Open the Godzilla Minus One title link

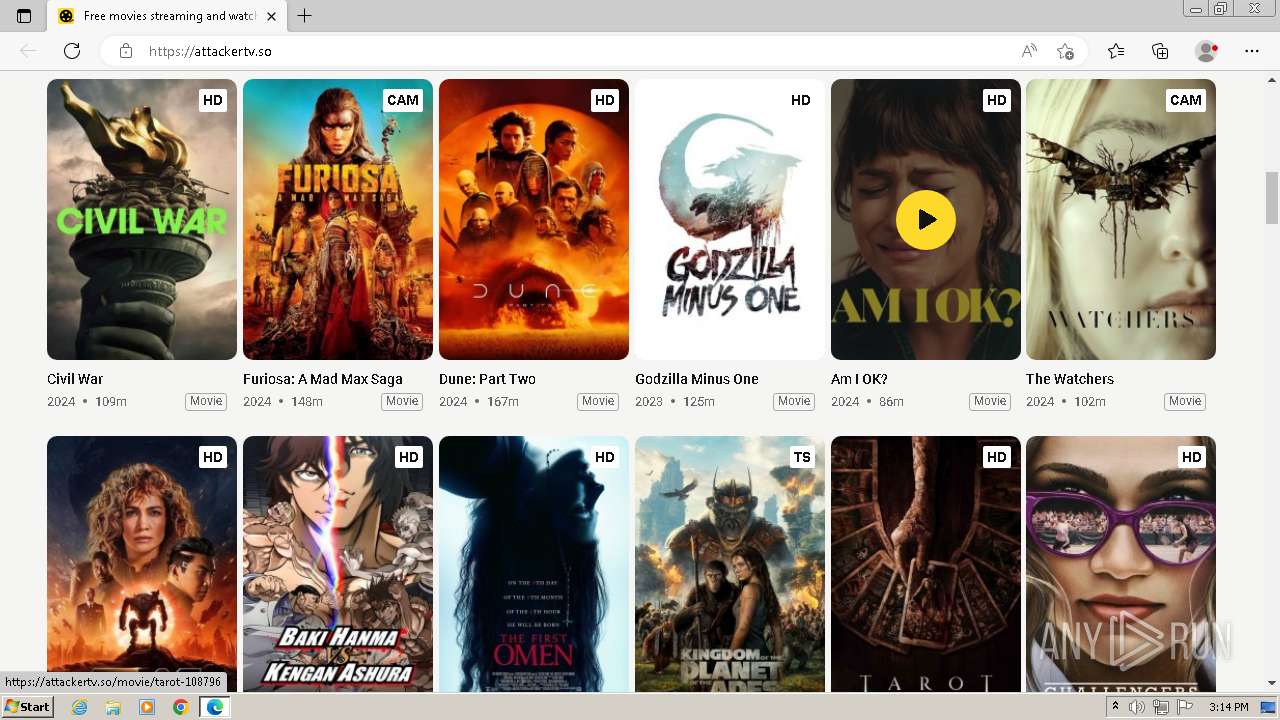(x=697, y=379)
